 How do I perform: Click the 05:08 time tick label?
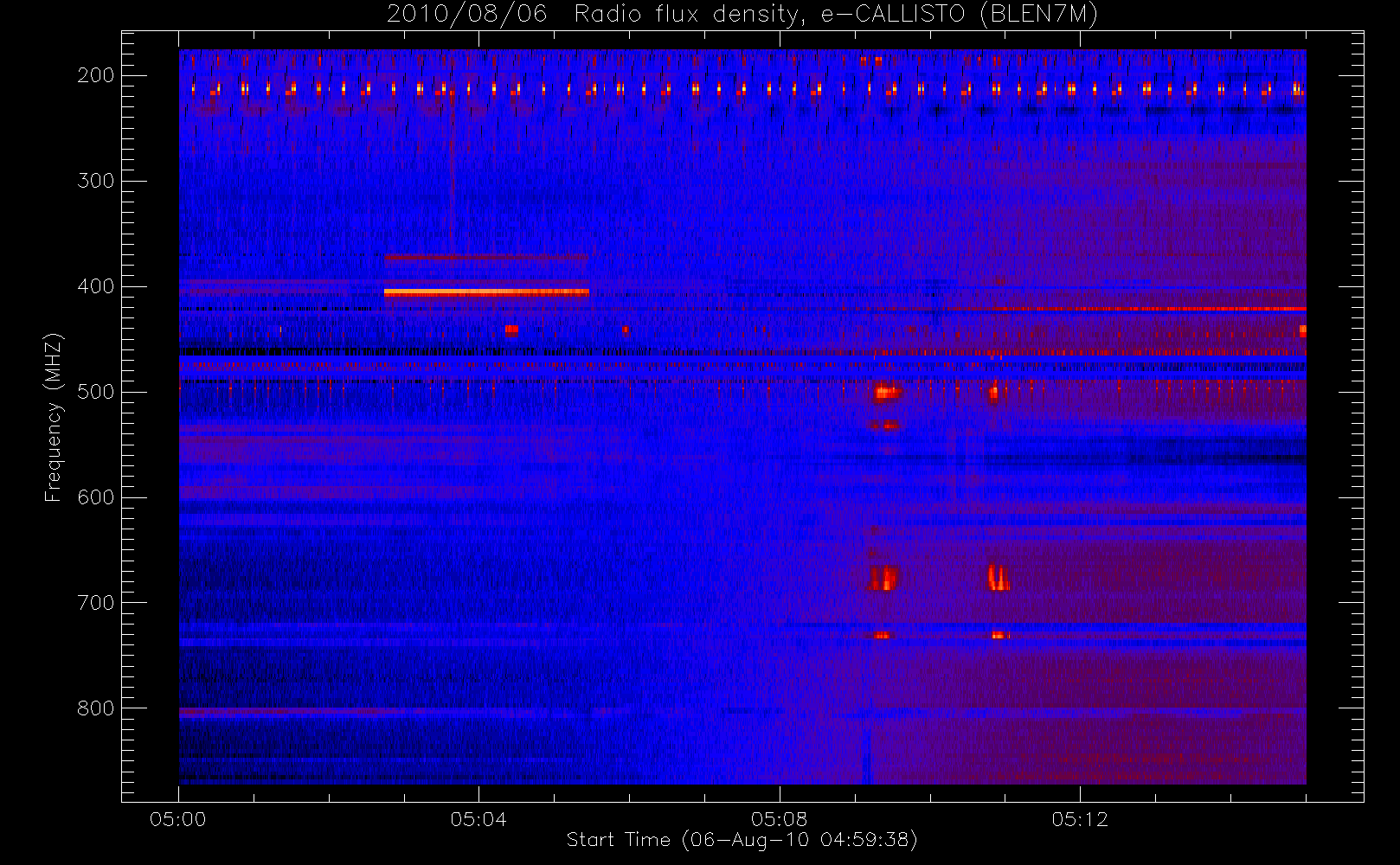[779, 819]
